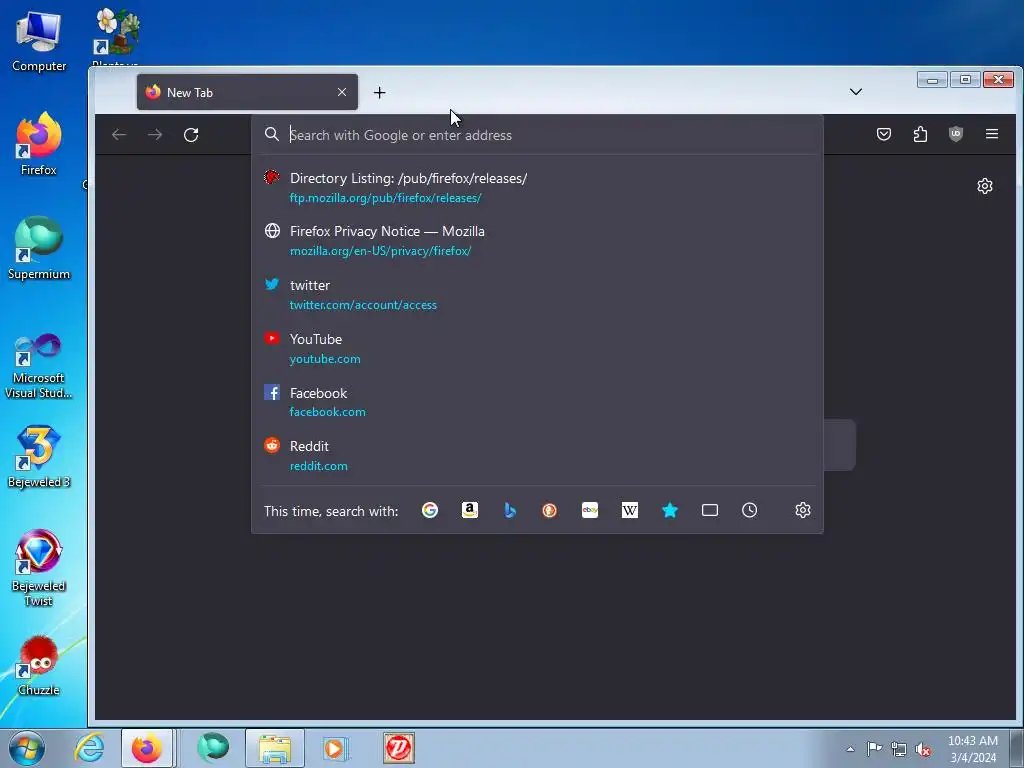Open the Reddit suggestion entry

tap(537, 455)
